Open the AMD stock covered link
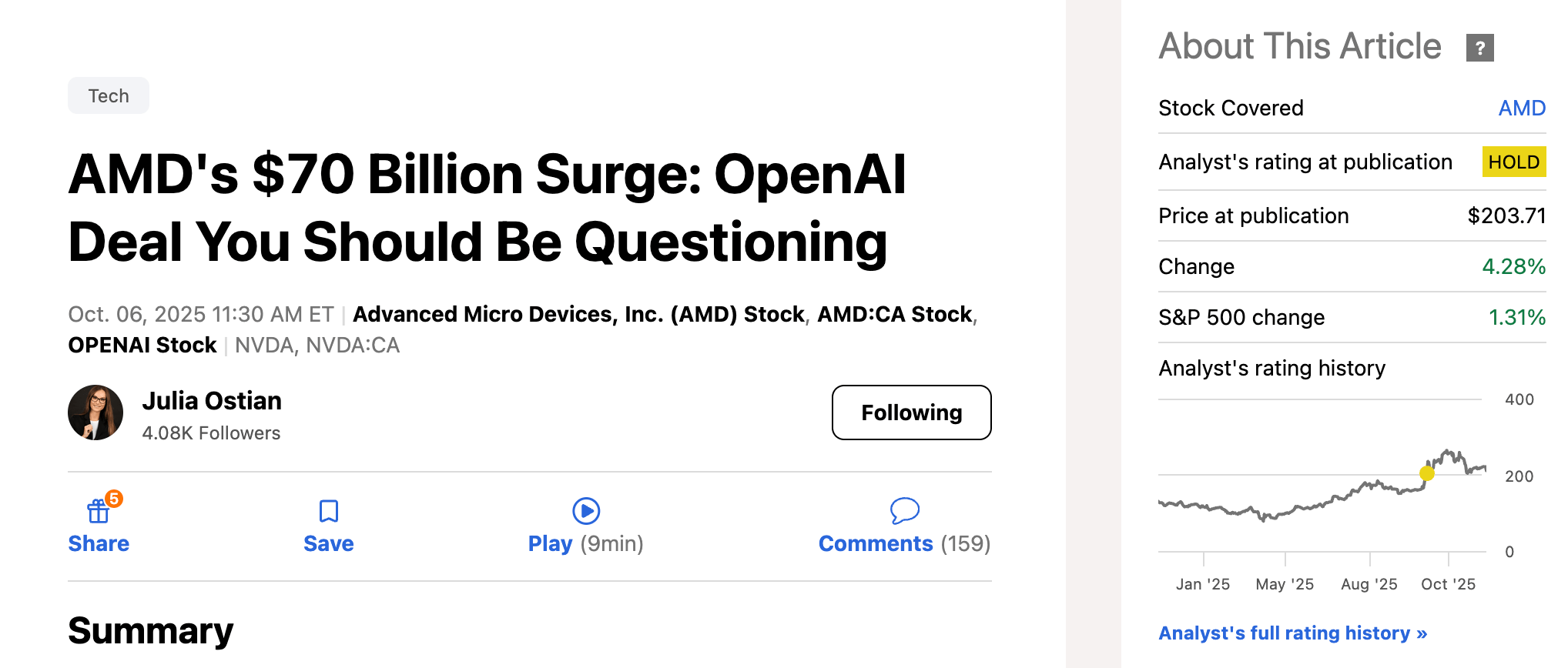 1521,108
